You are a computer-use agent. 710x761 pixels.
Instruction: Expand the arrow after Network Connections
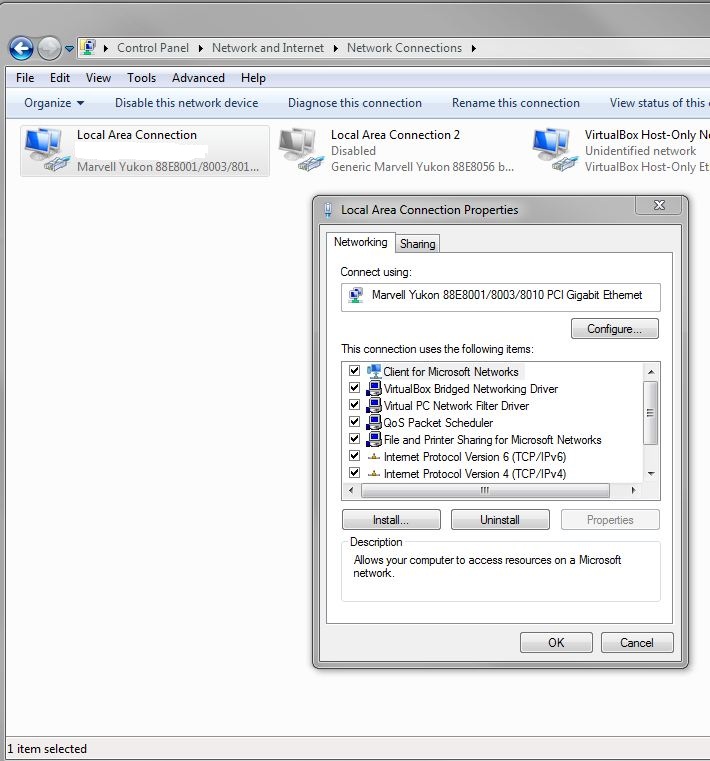click(474, 48)
